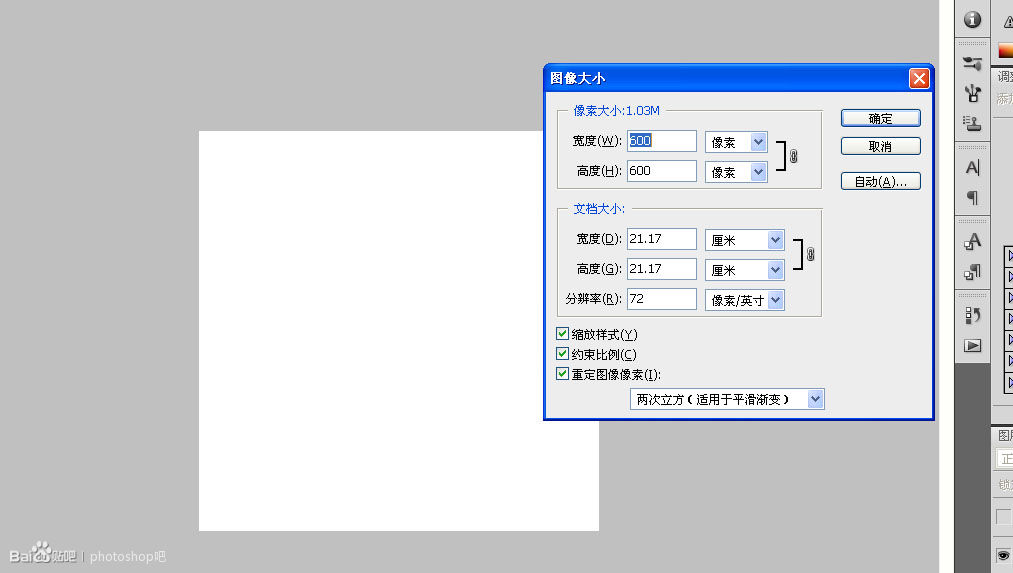The image size is (1013, 573).
Task: Uncheck 约束比例 checkbox
Action: click(x=562, y=353)
